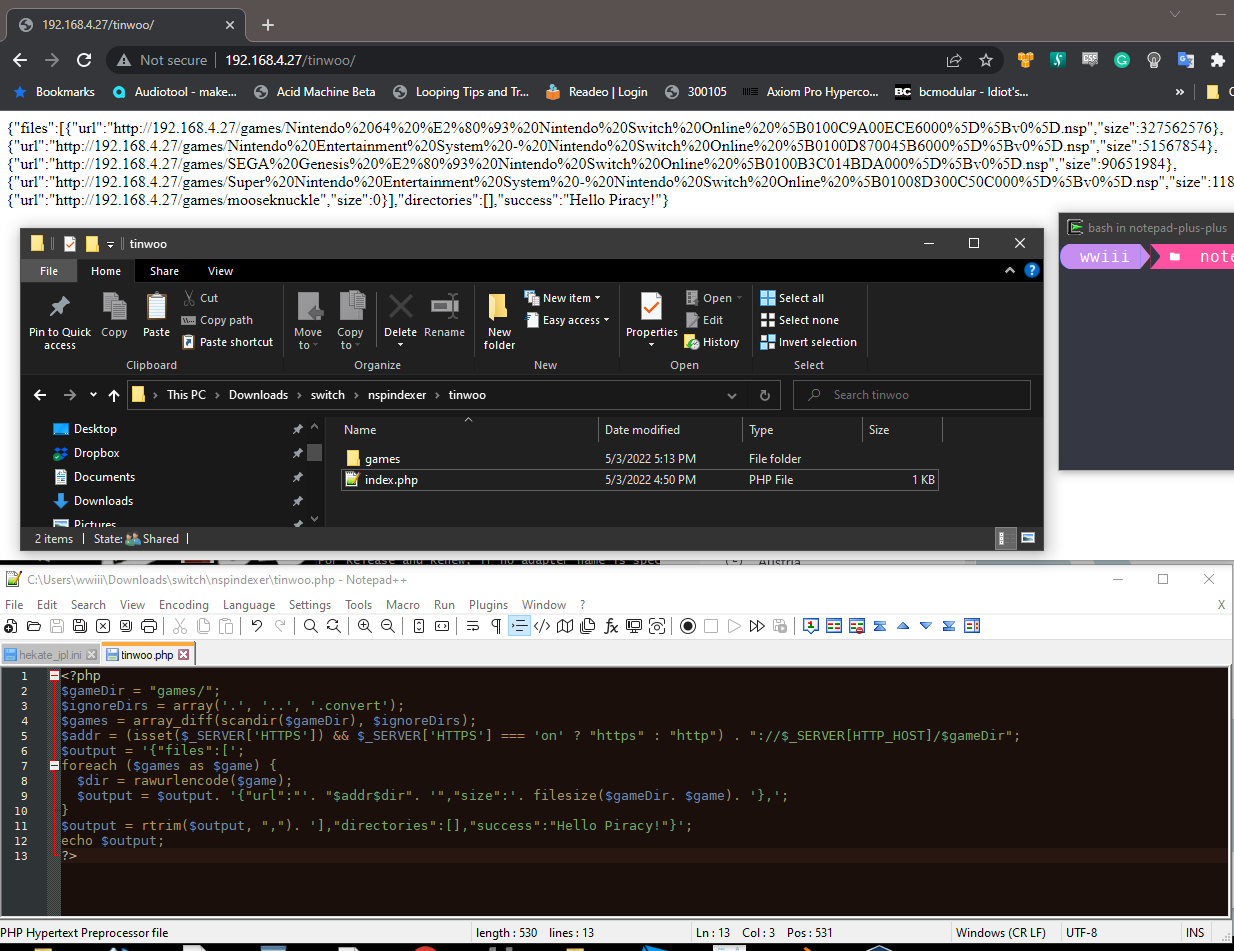Screen dimensions: 1234x951
Task: Click Invert selection in Explorer ribbon
Action: 808,342
